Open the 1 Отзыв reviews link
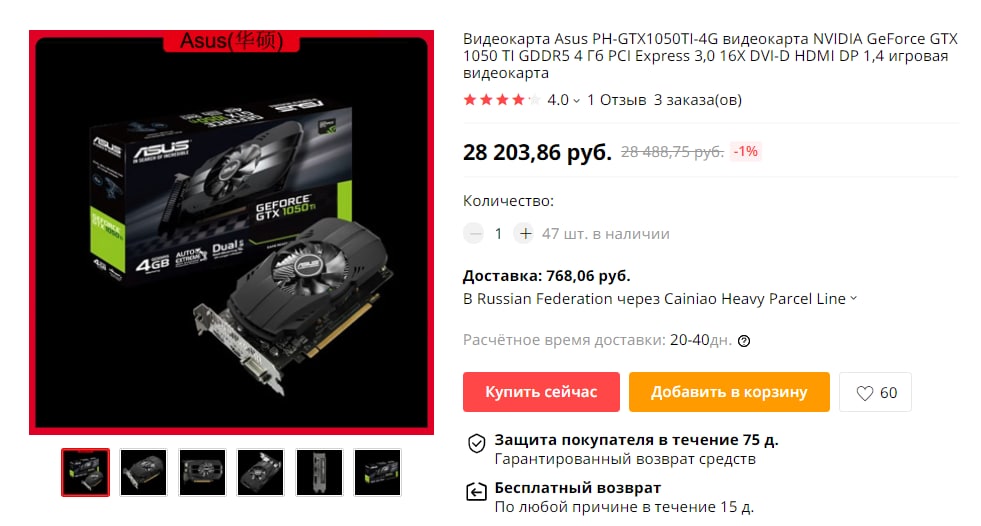The image size is (981, 526). tap(616, 100)
